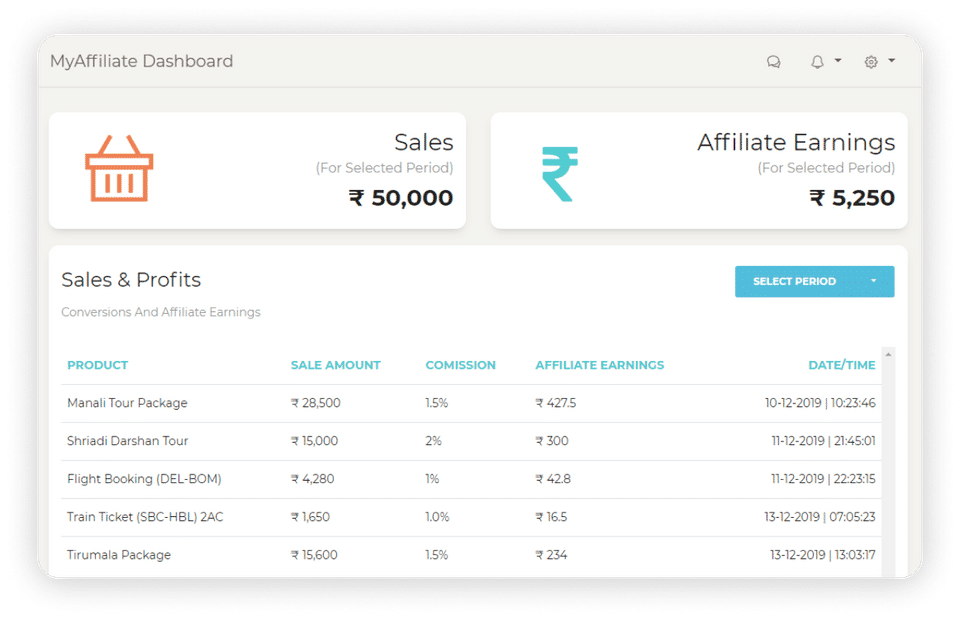Click the MyAffiliate Dashboard title
The height and width of the screenshot is (619, 960).
click(x=141, y=61)
